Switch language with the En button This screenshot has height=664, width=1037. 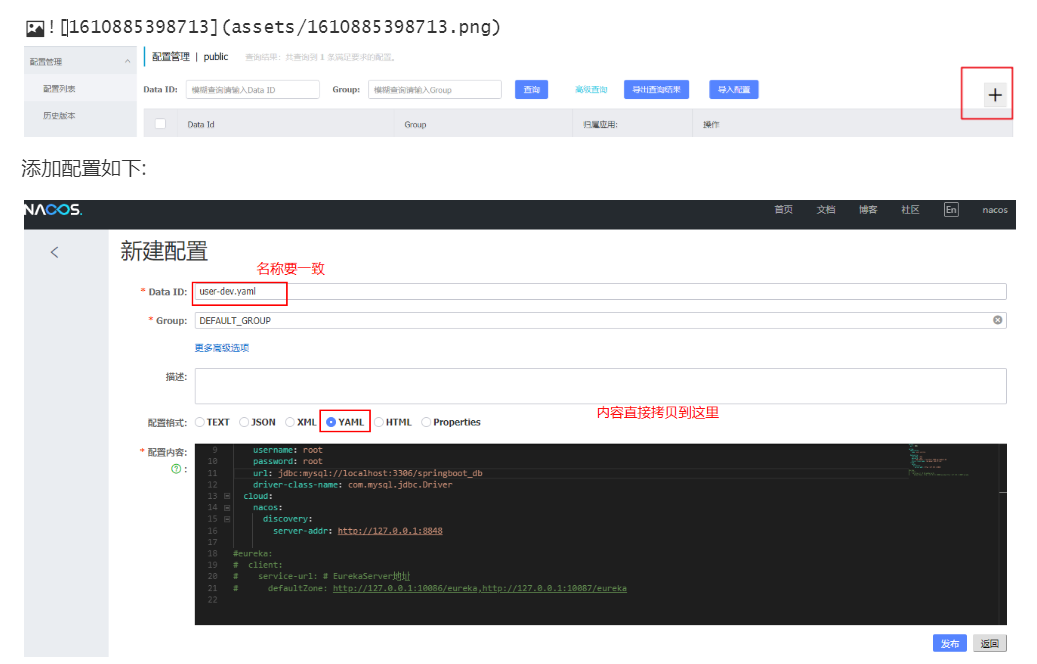pos(951,210)
